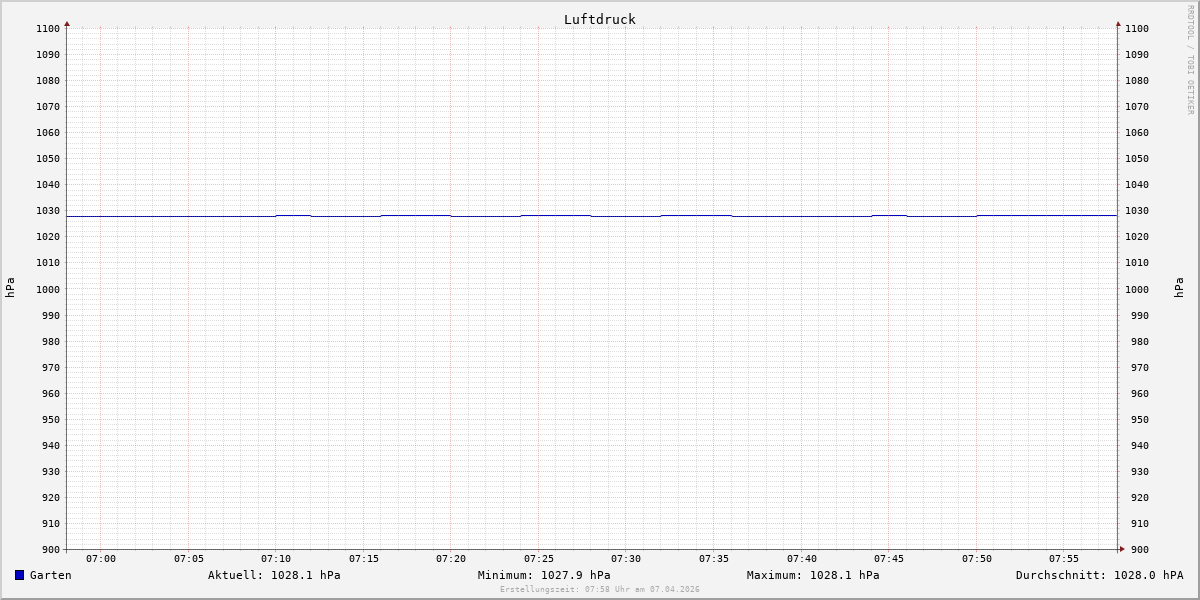Click the rotated hPa label on left side
Image resolution: width=1200 pixels, height=600 pixels.
click(10, 287)
